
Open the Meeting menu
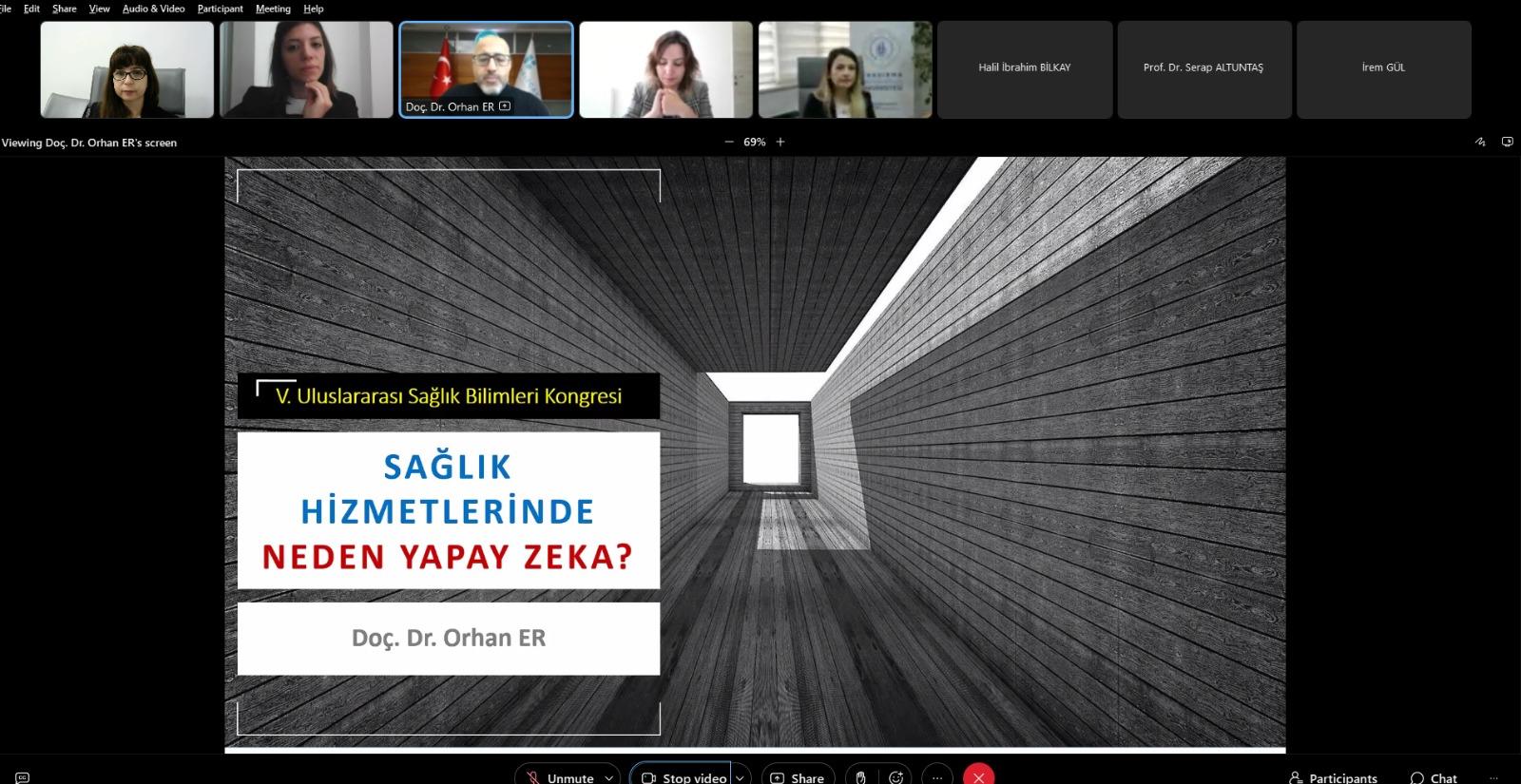273,9
